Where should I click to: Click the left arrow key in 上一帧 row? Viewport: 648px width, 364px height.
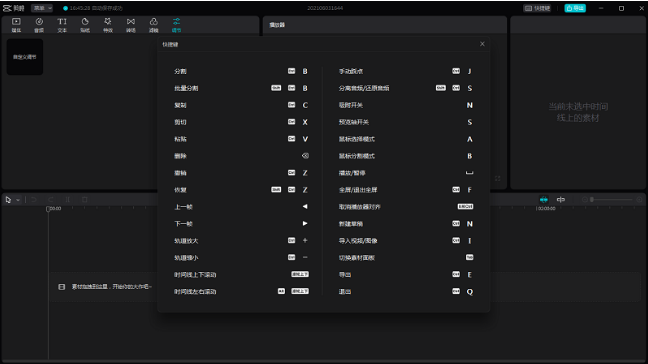[x=305, y=207]
